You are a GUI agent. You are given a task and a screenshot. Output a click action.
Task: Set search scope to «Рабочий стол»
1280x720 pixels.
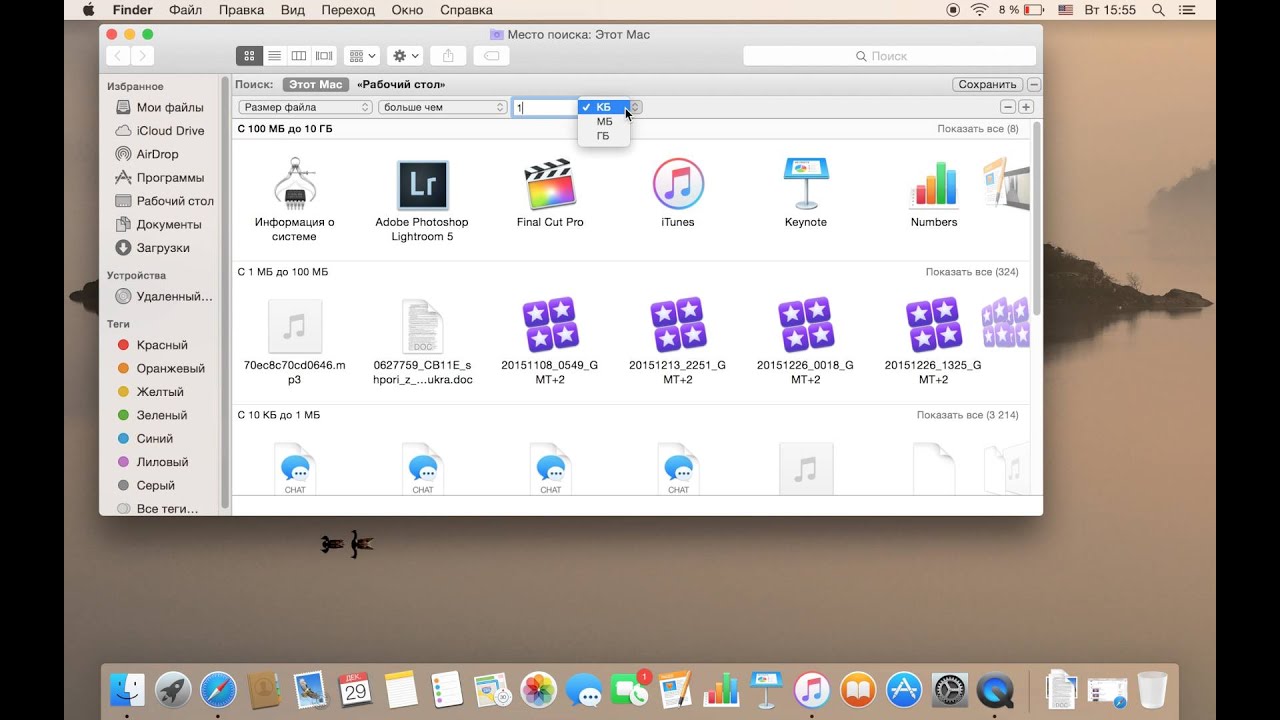[401, 85]
